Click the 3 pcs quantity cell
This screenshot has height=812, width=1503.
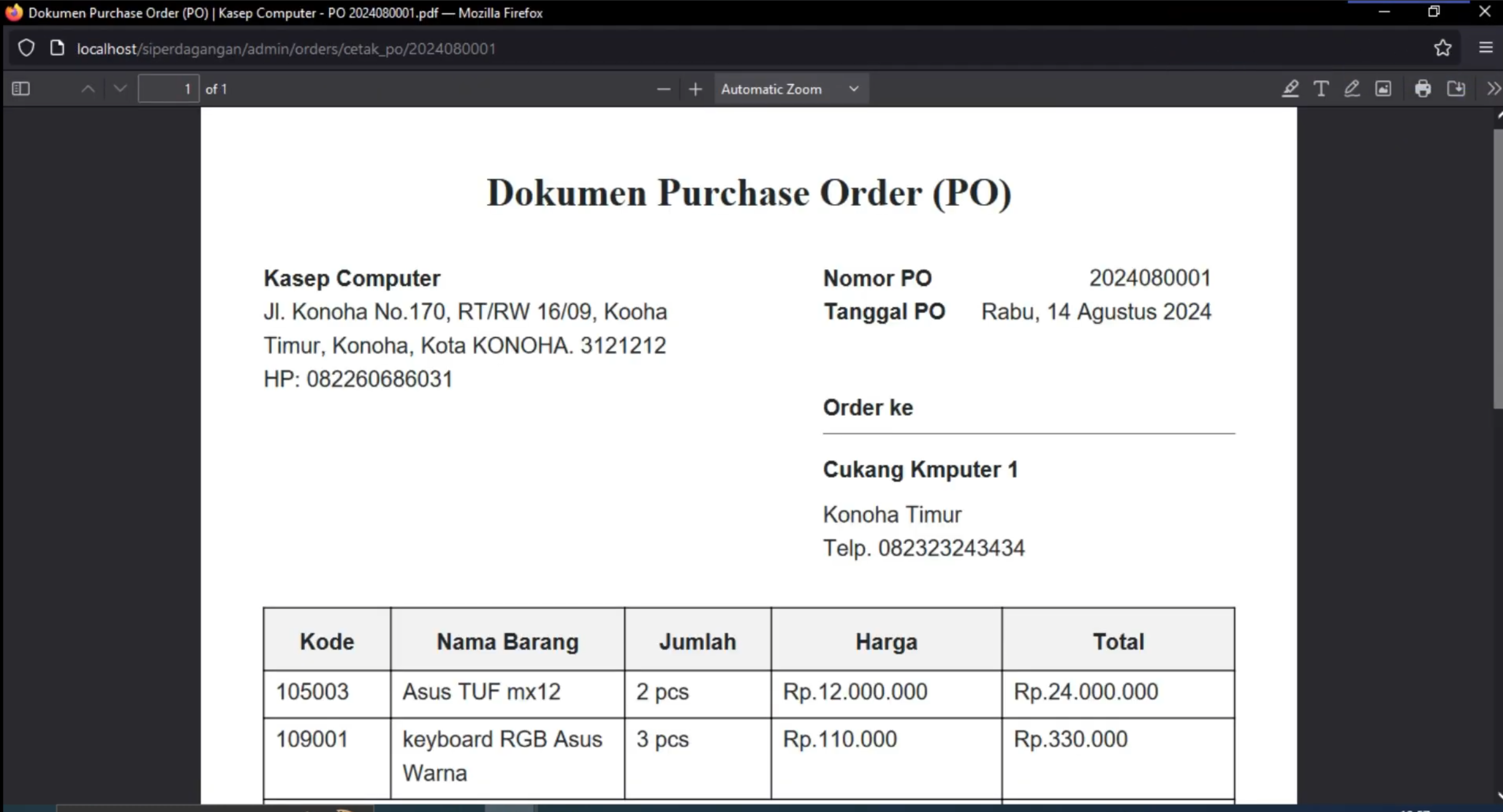click(698, 758)
